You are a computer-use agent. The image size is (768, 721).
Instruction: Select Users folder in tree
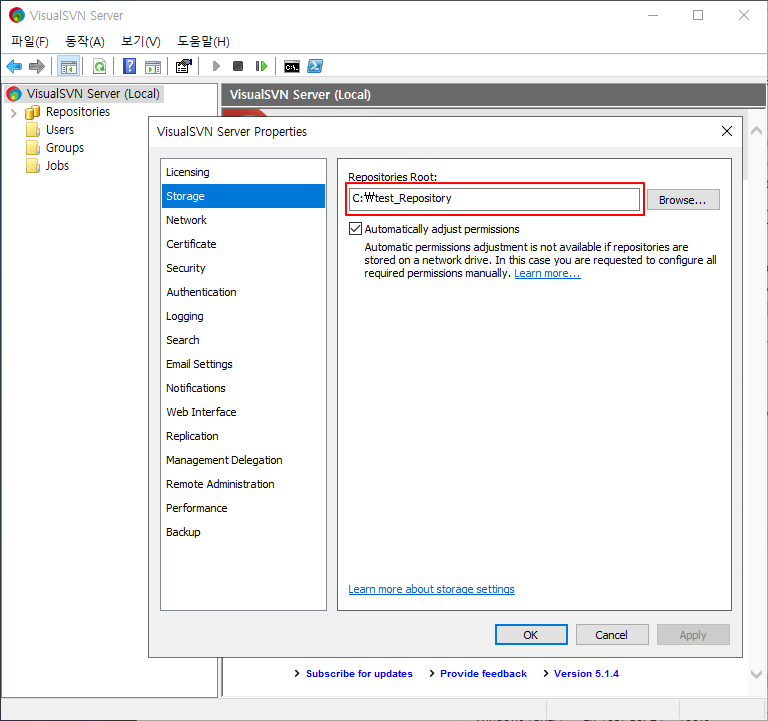click(60, 130)
